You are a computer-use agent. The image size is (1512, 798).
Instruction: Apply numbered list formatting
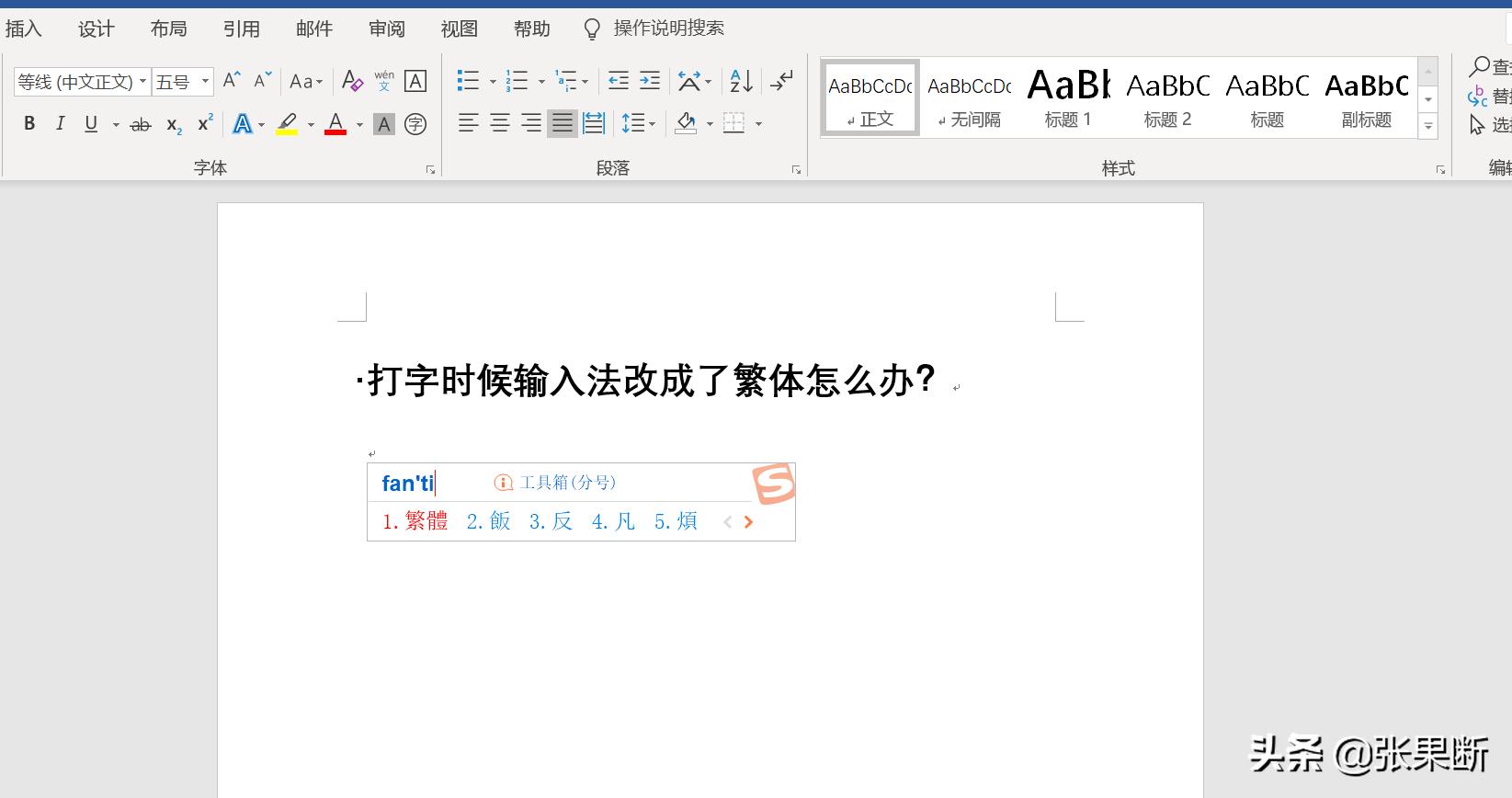(x=517, y=81)
